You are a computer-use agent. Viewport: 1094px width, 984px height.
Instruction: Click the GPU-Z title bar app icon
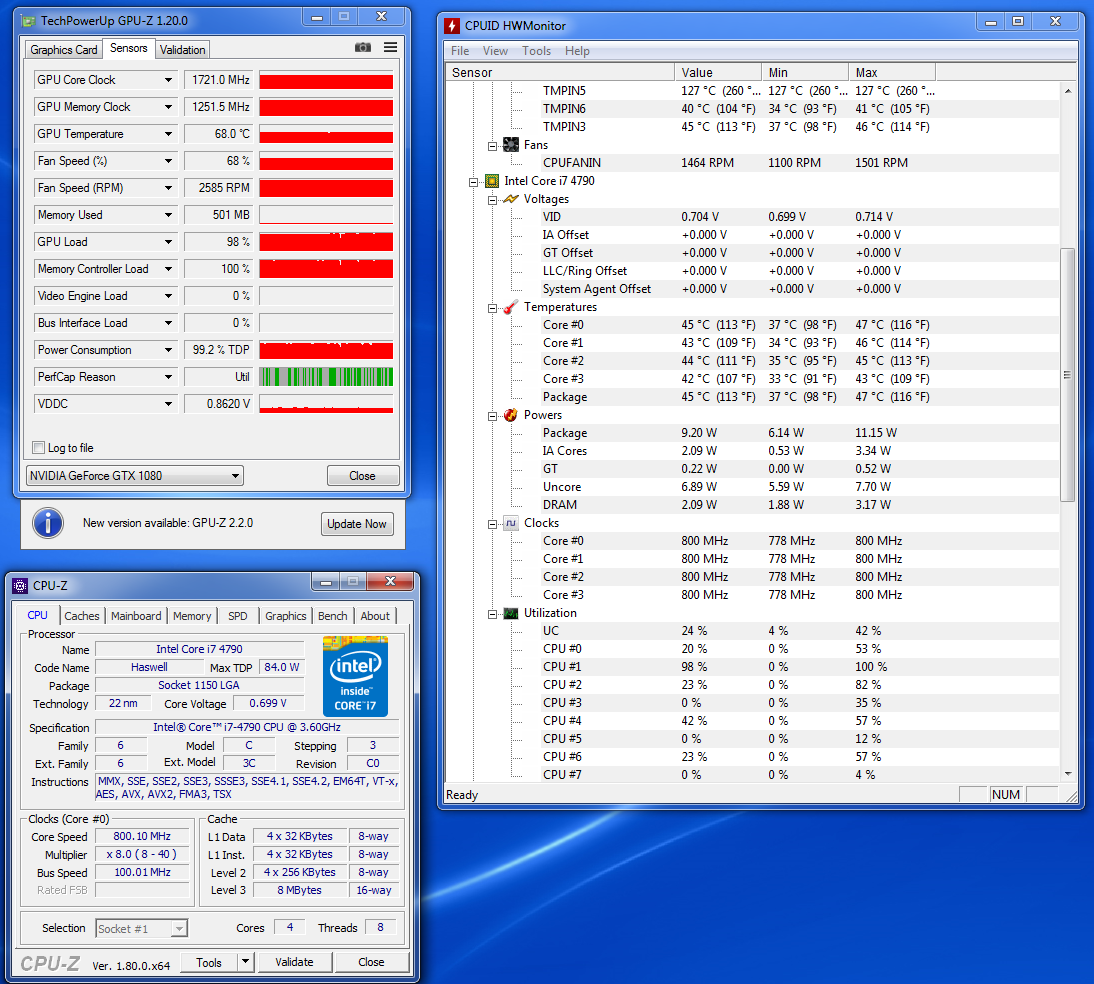click(x=29, y=21)
